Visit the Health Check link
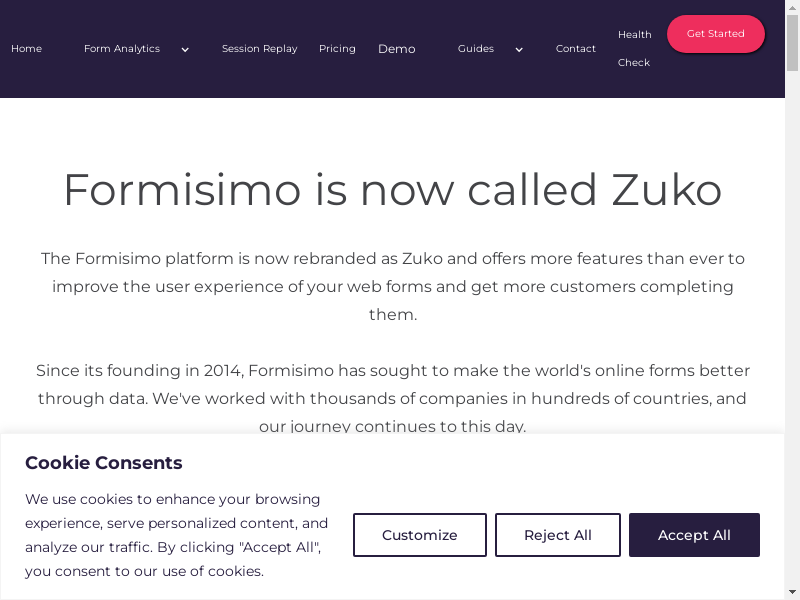Screen dimensions: 800x600 pyautogui.click(x=634, y=48)
